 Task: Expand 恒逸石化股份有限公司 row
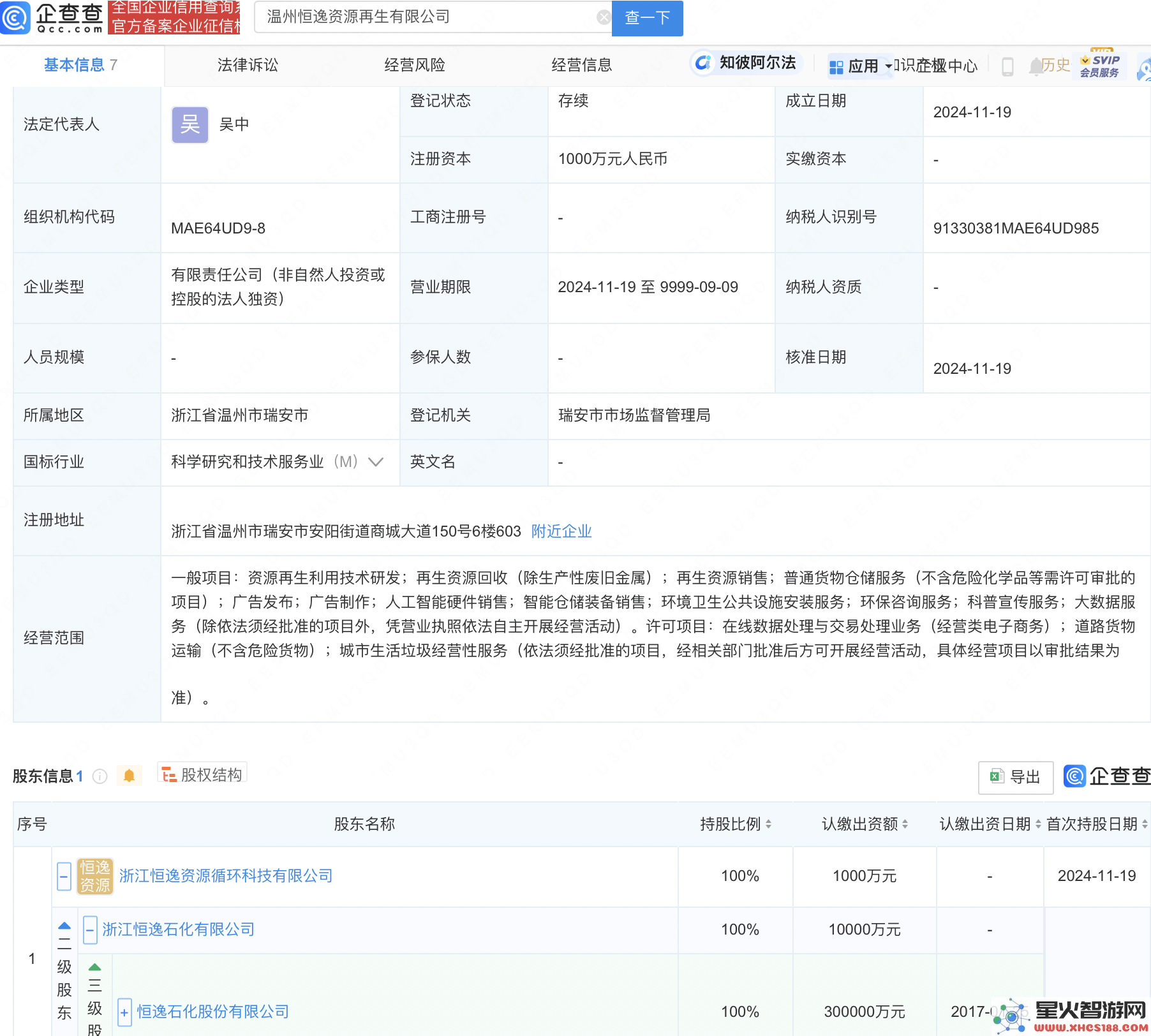coord(125,1012)
